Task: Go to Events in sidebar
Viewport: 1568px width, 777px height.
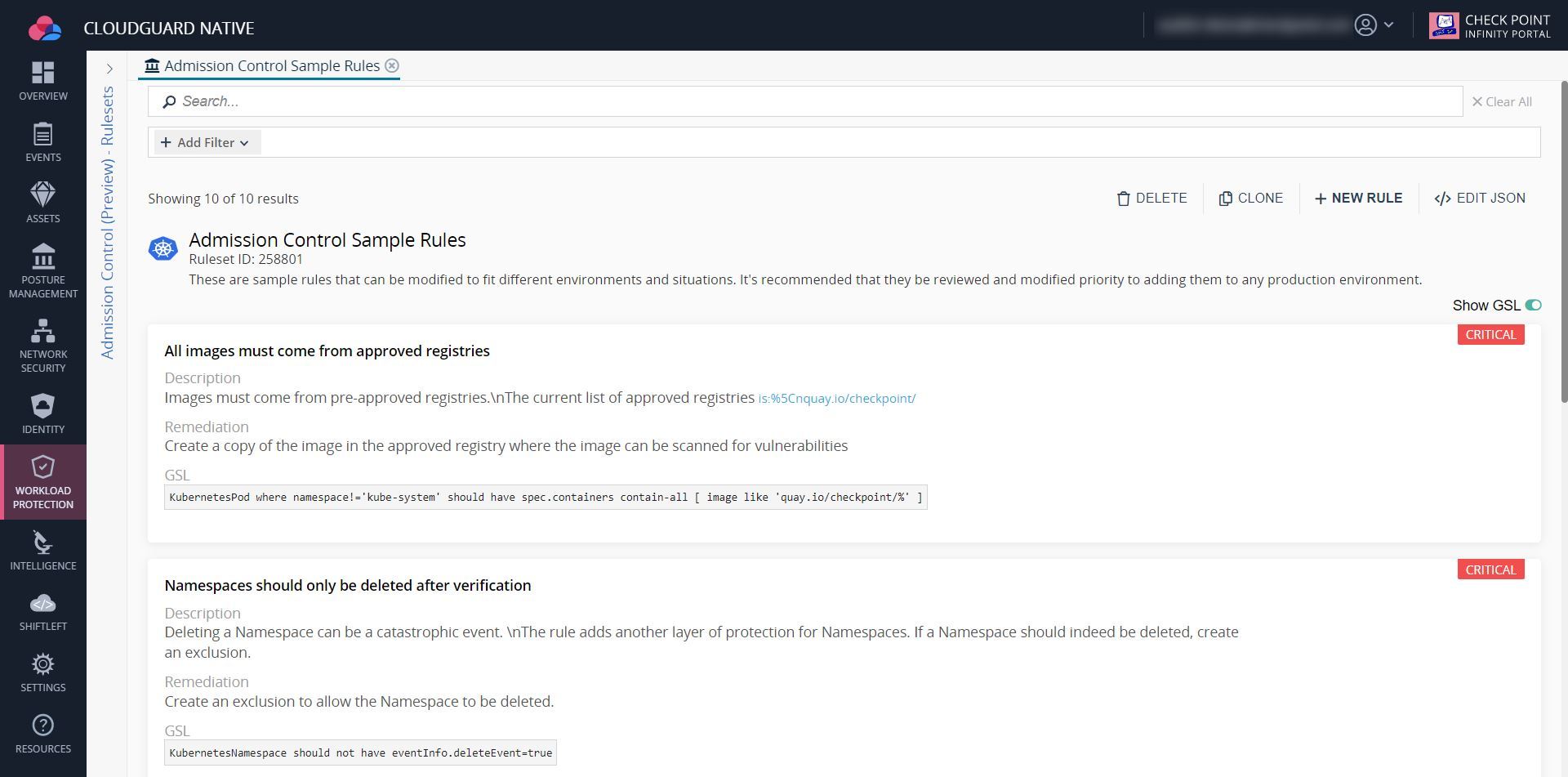Action: pyautogui.click(x=43, y=142)
